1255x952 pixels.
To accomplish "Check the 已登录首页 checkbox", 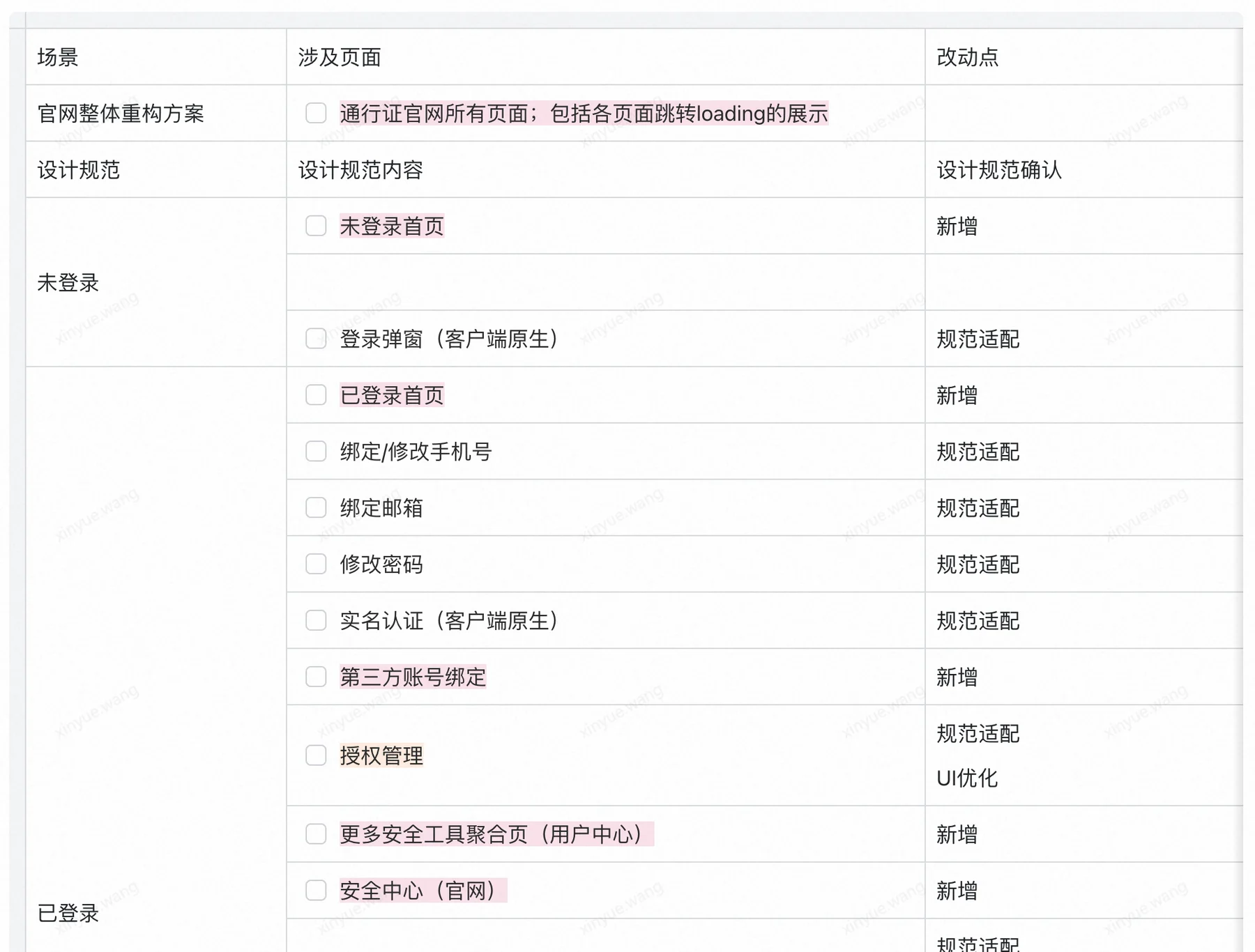I will click(316, 395).
